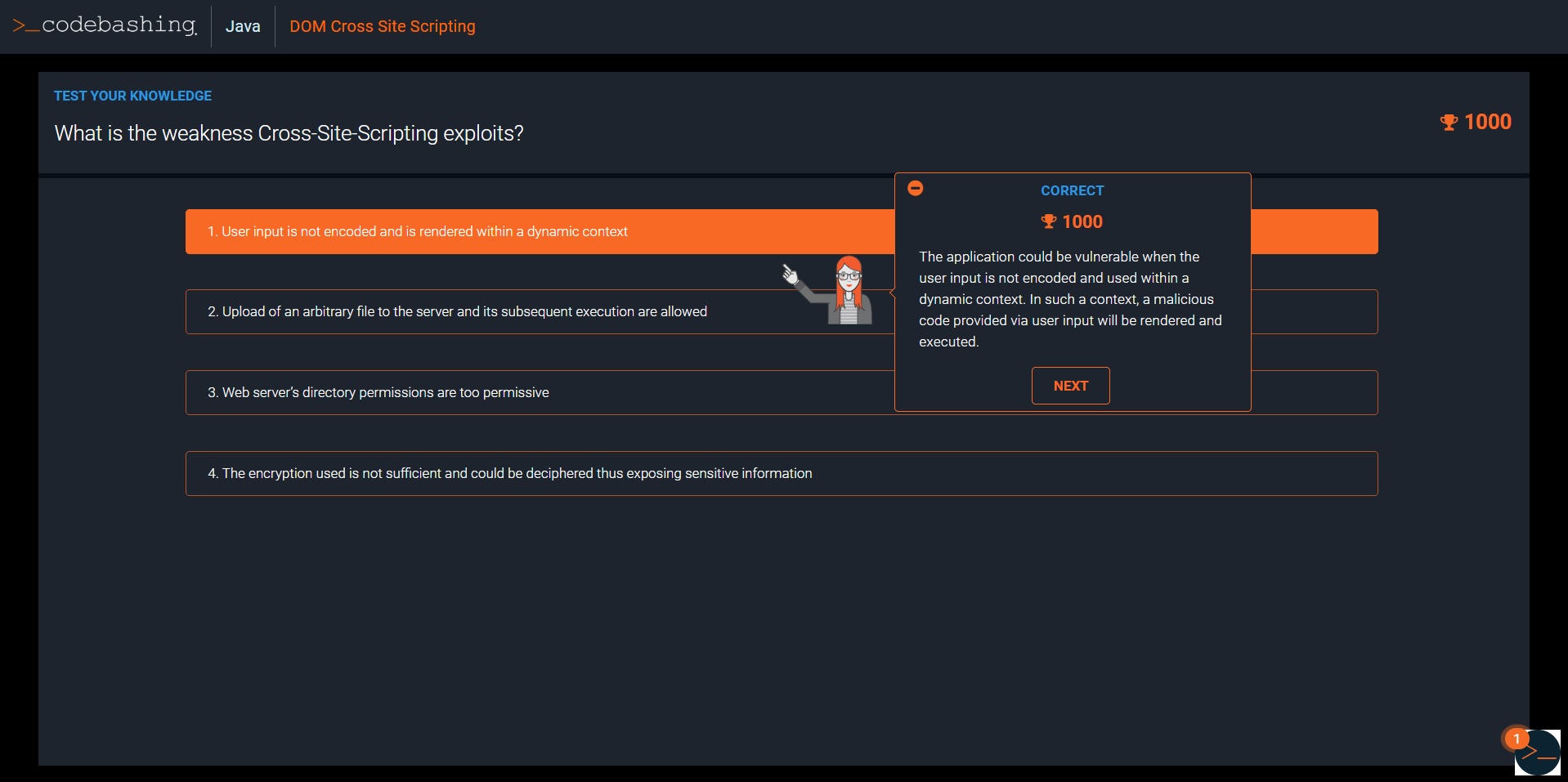
Task: Select answer about insufficient encryption
Action: (509, 473)
